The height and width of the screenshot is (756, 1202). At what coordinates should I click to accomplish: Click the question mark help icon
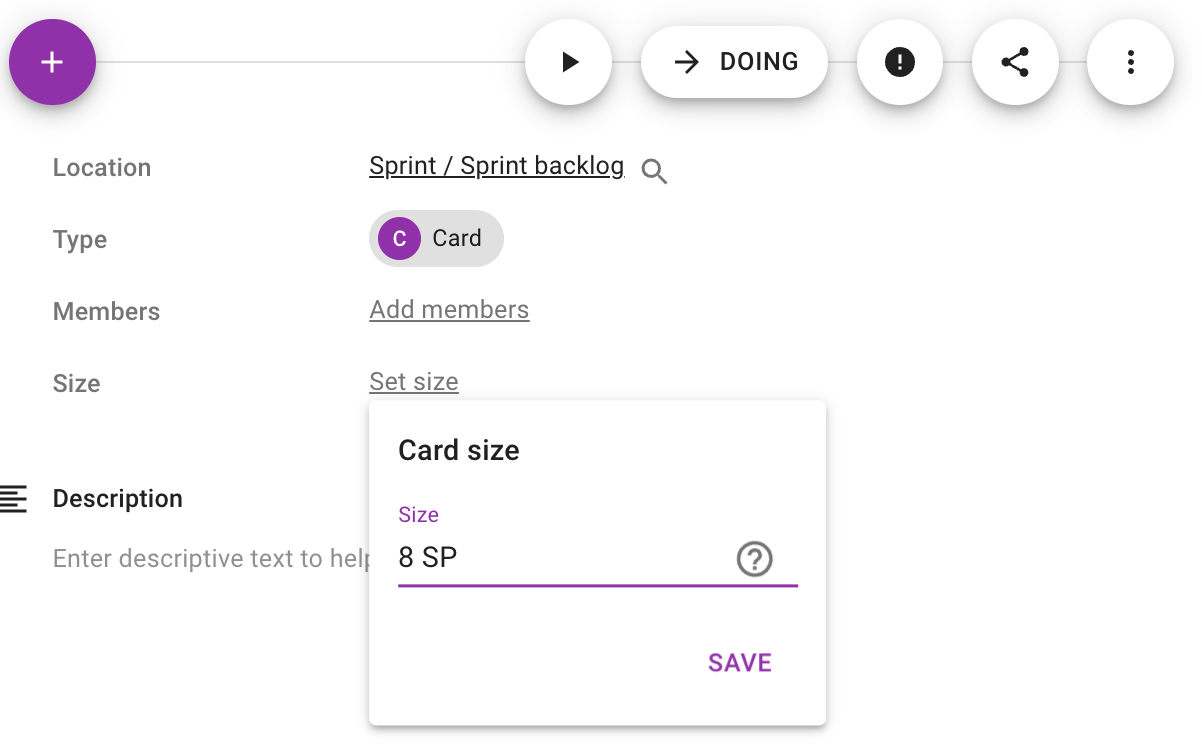[x=755, y=559]
